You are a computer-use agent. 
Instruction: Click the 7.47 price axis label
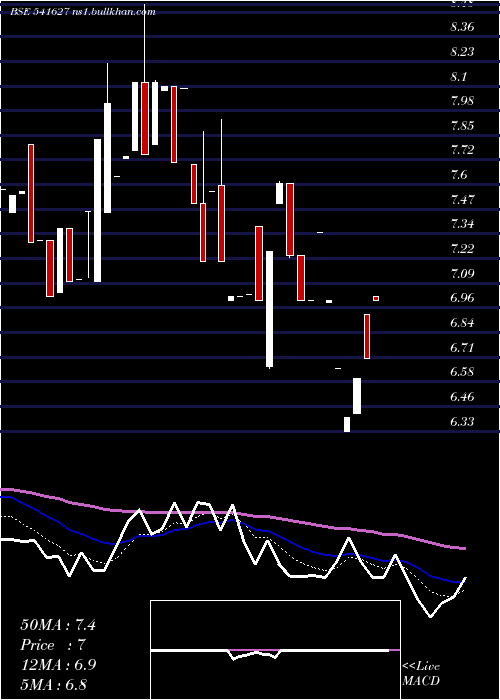(x=462, y=200)
